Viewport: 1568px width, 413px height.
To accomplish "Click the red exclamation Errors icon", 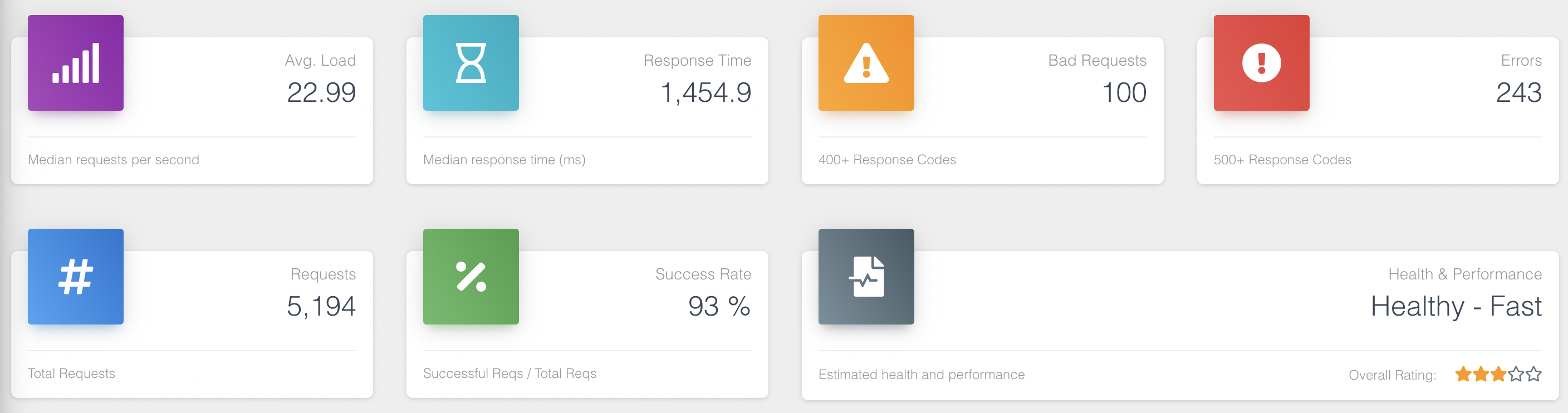I will 1261,63.
